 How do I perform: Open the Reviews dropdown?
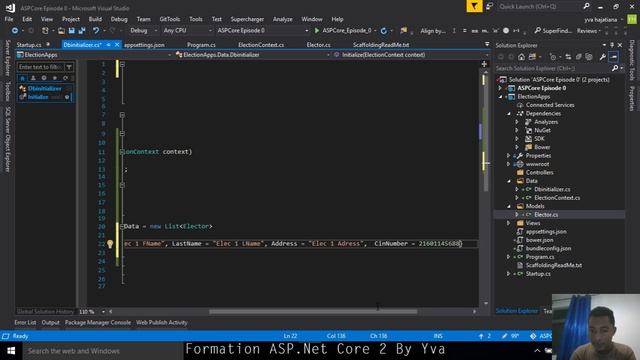coord(589,31)
